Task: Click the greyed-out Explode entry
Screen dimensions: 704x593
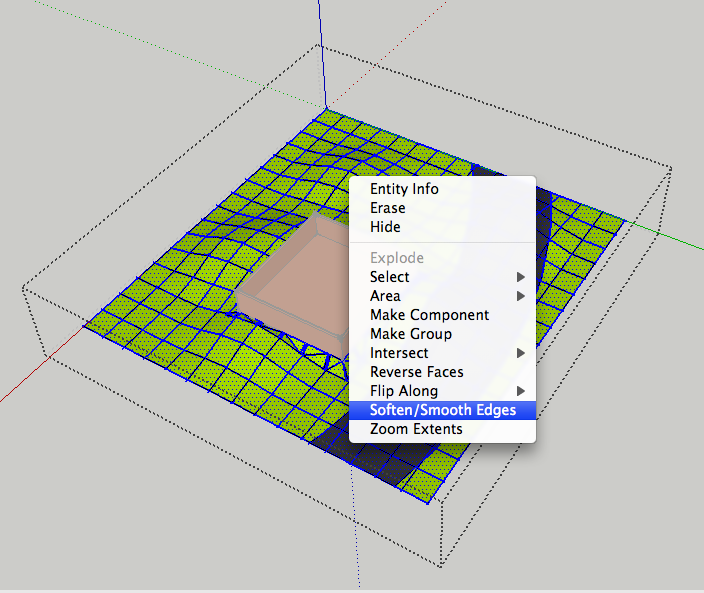Action: coord(397,258)
